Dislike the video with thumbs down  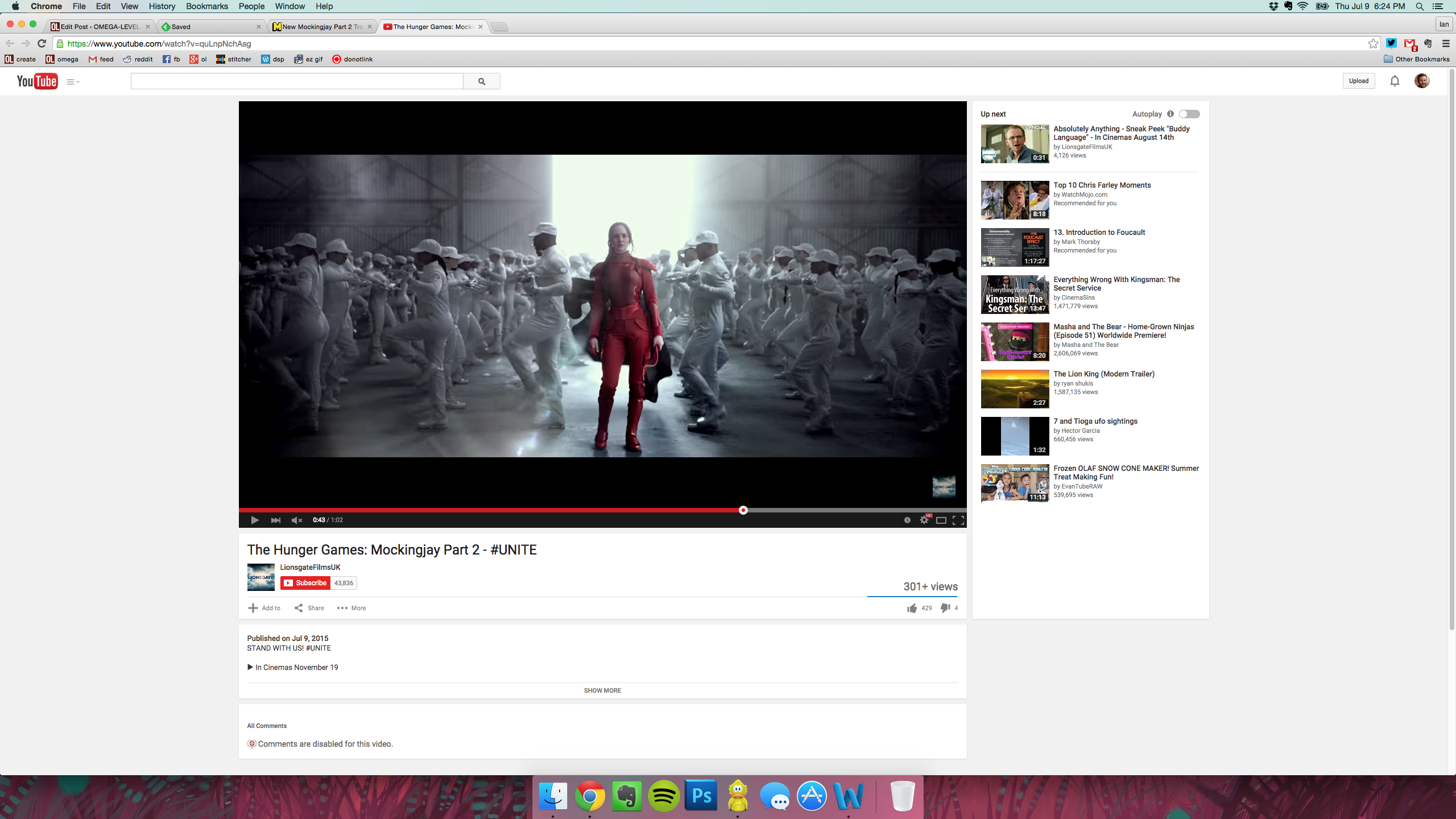(x=945, y=608)
